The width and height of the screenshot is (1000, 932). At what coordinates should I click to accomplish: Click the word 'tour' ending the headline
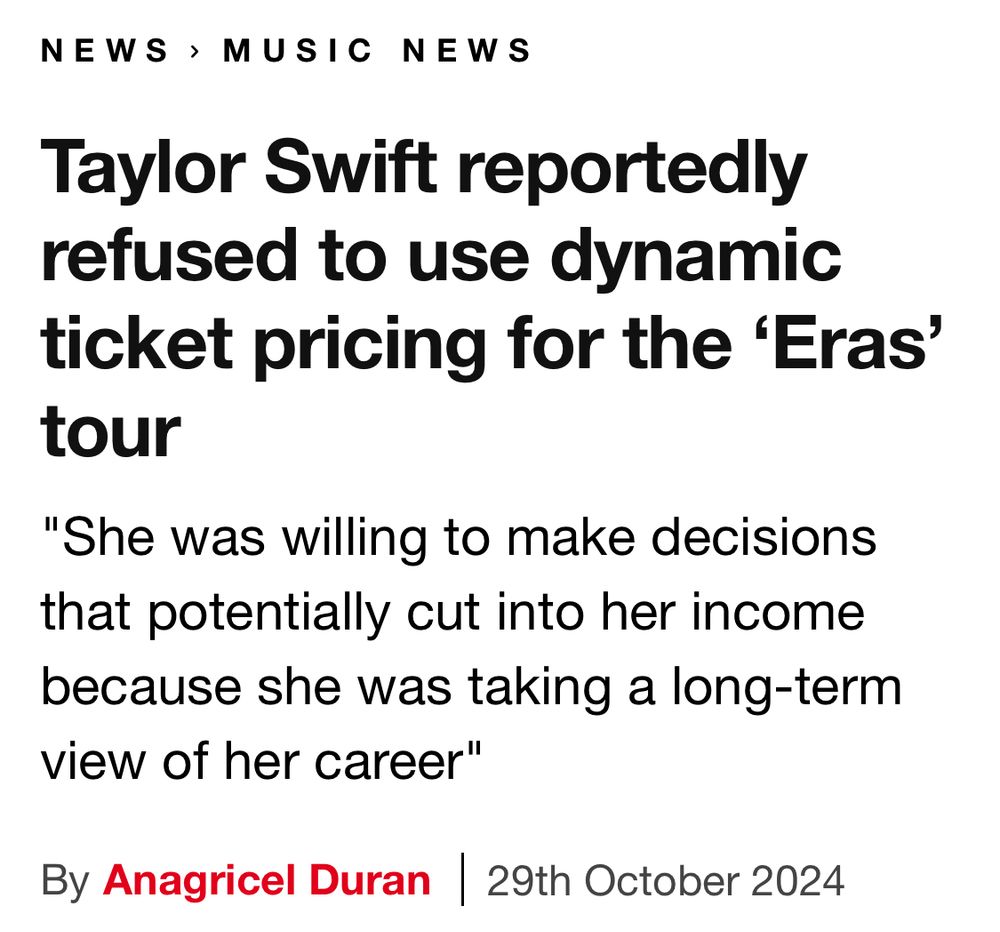click(x=111, y=431)
